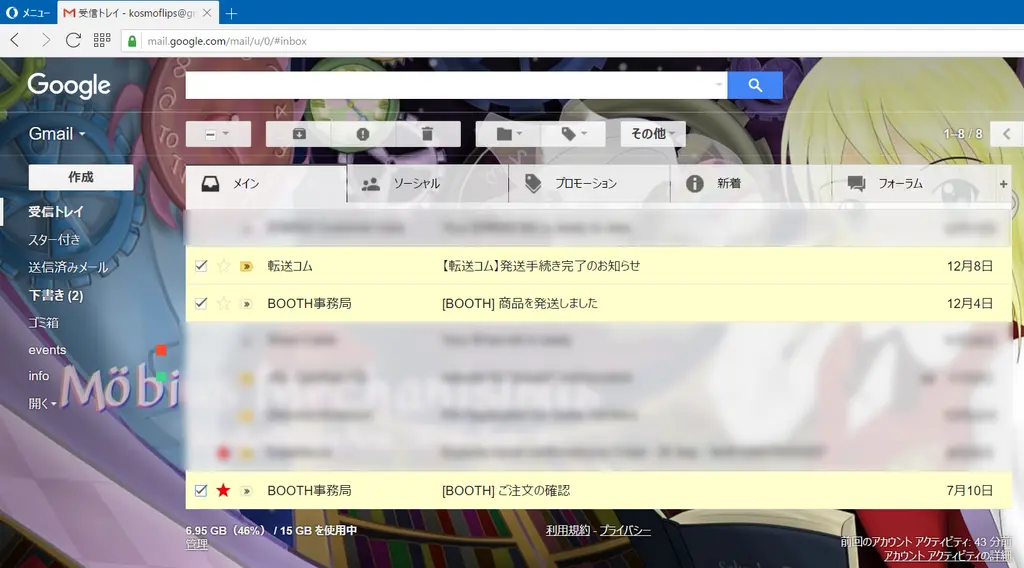The image size is (1024, 568).
Task: Expand the 開く more labels list
Action: click(x=42, y=403)
